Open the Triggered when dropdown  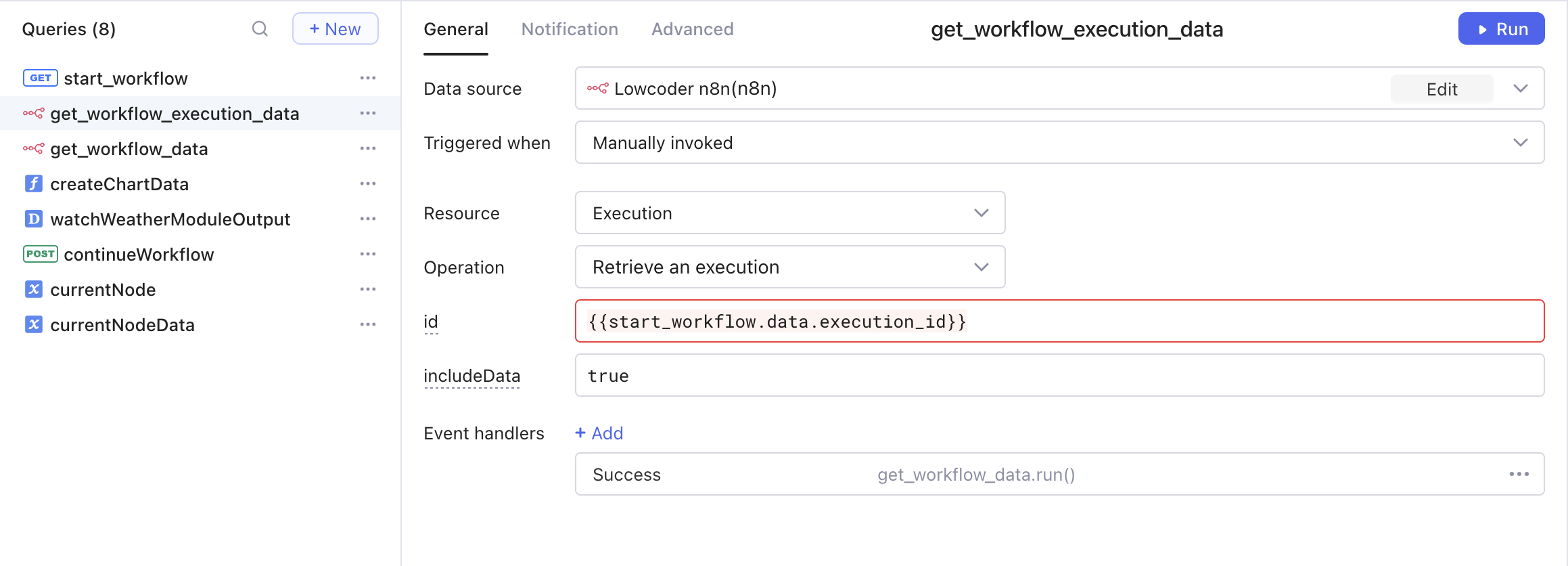coord(1059,143)
